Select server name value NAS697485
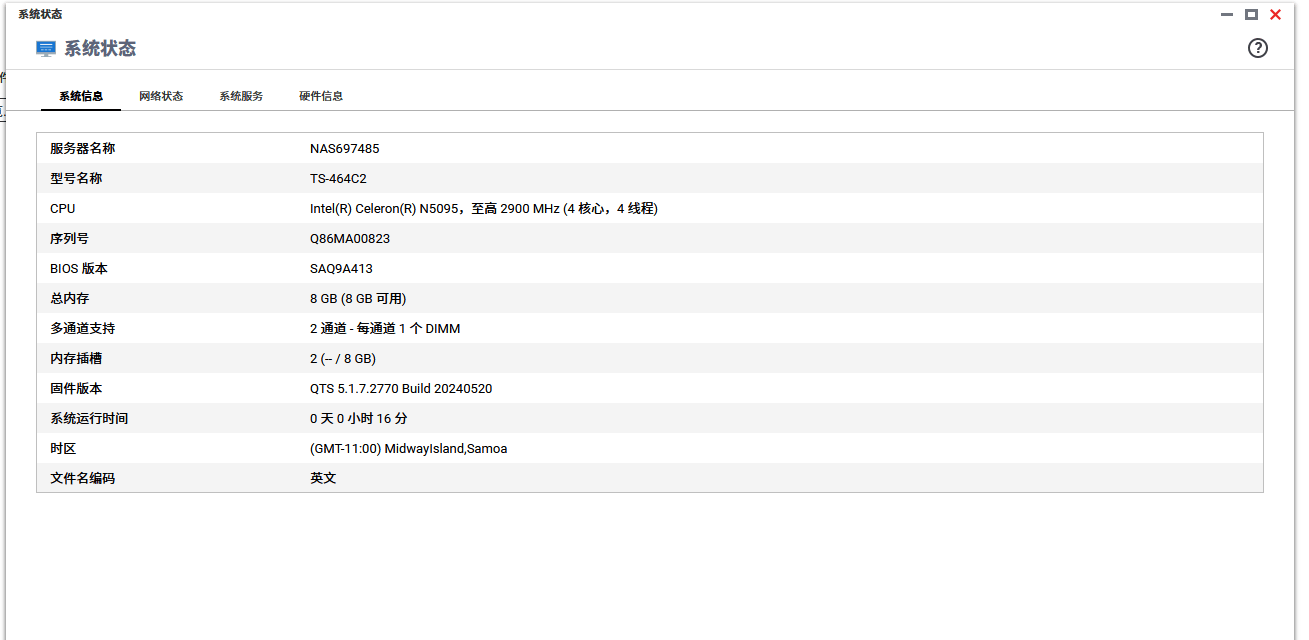1309x640 pixels. point(344,149)
